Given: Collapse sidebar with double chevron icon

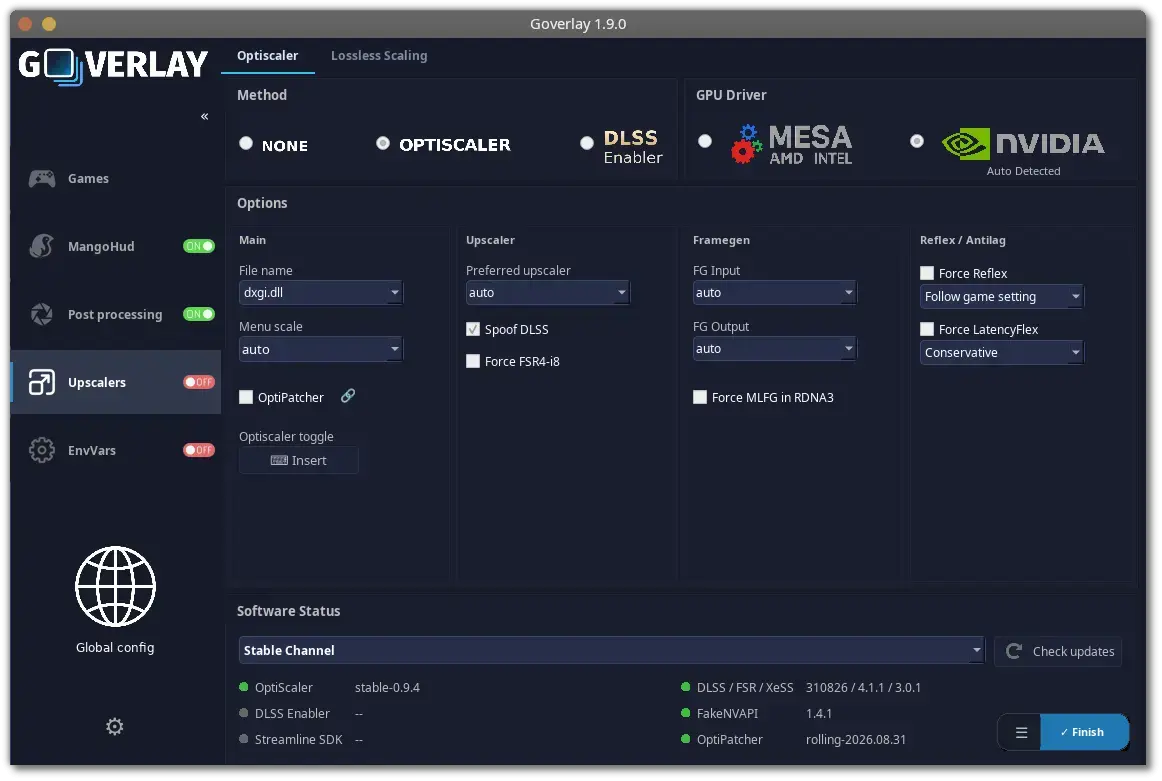Looking at the screenshot, I should 205,116.
